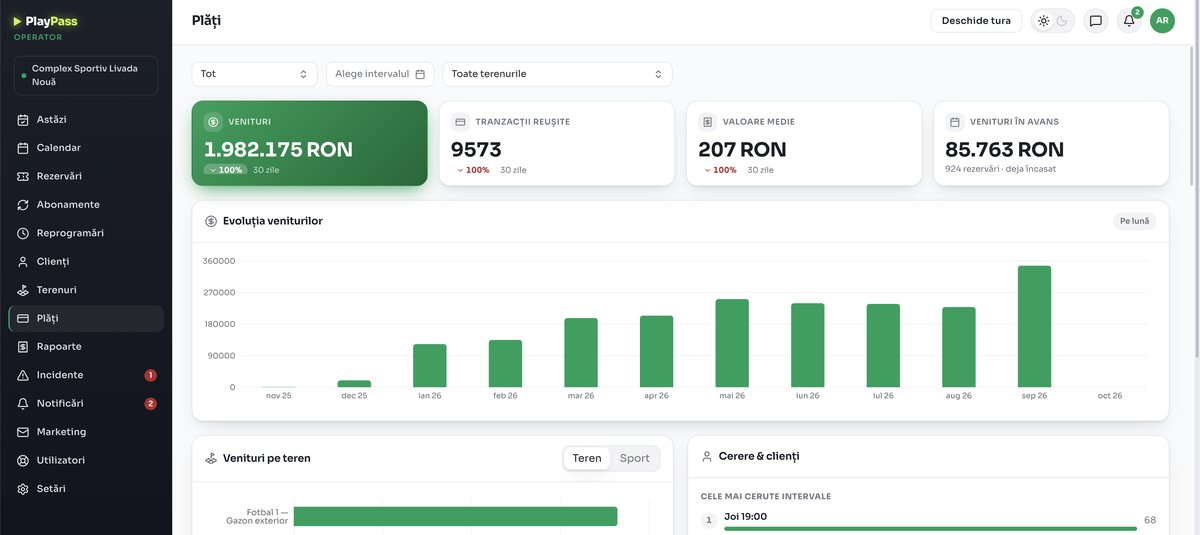
Task: Click '924 rezervări · deja încasat' text
Action: [x=1000, y=169]
